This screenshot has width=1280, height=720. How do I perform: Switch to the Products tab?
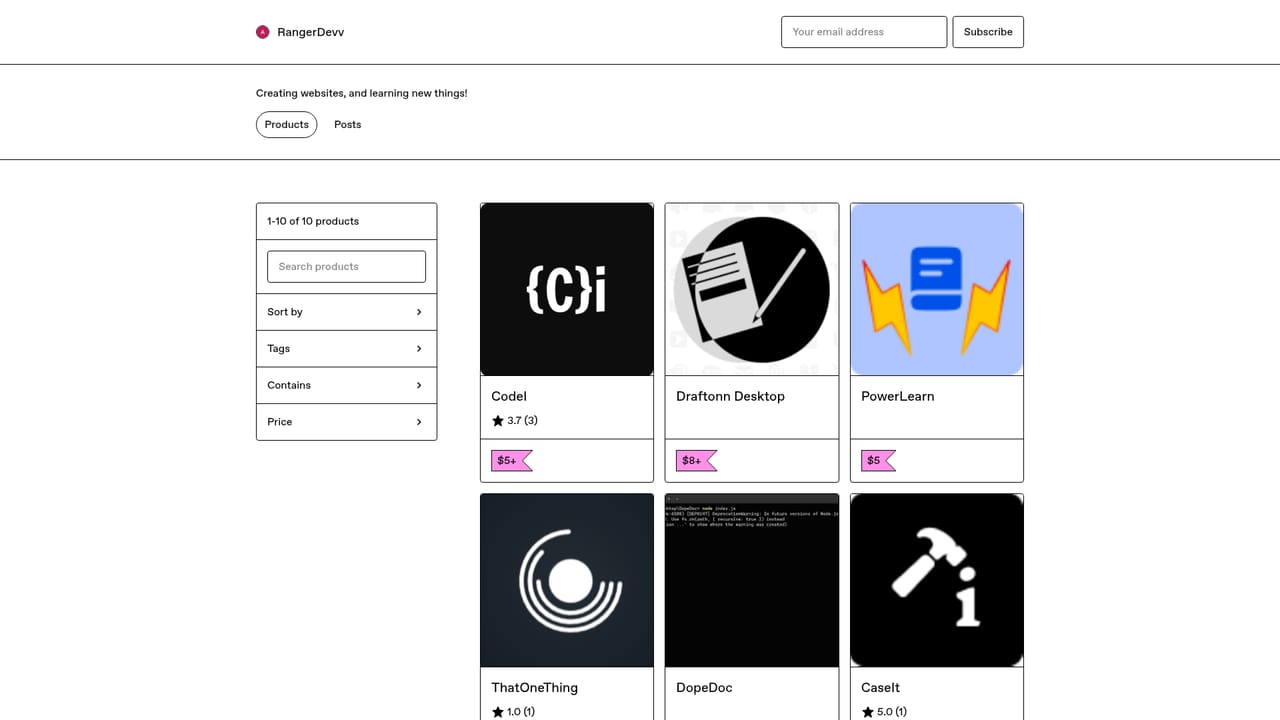point(287,125)
